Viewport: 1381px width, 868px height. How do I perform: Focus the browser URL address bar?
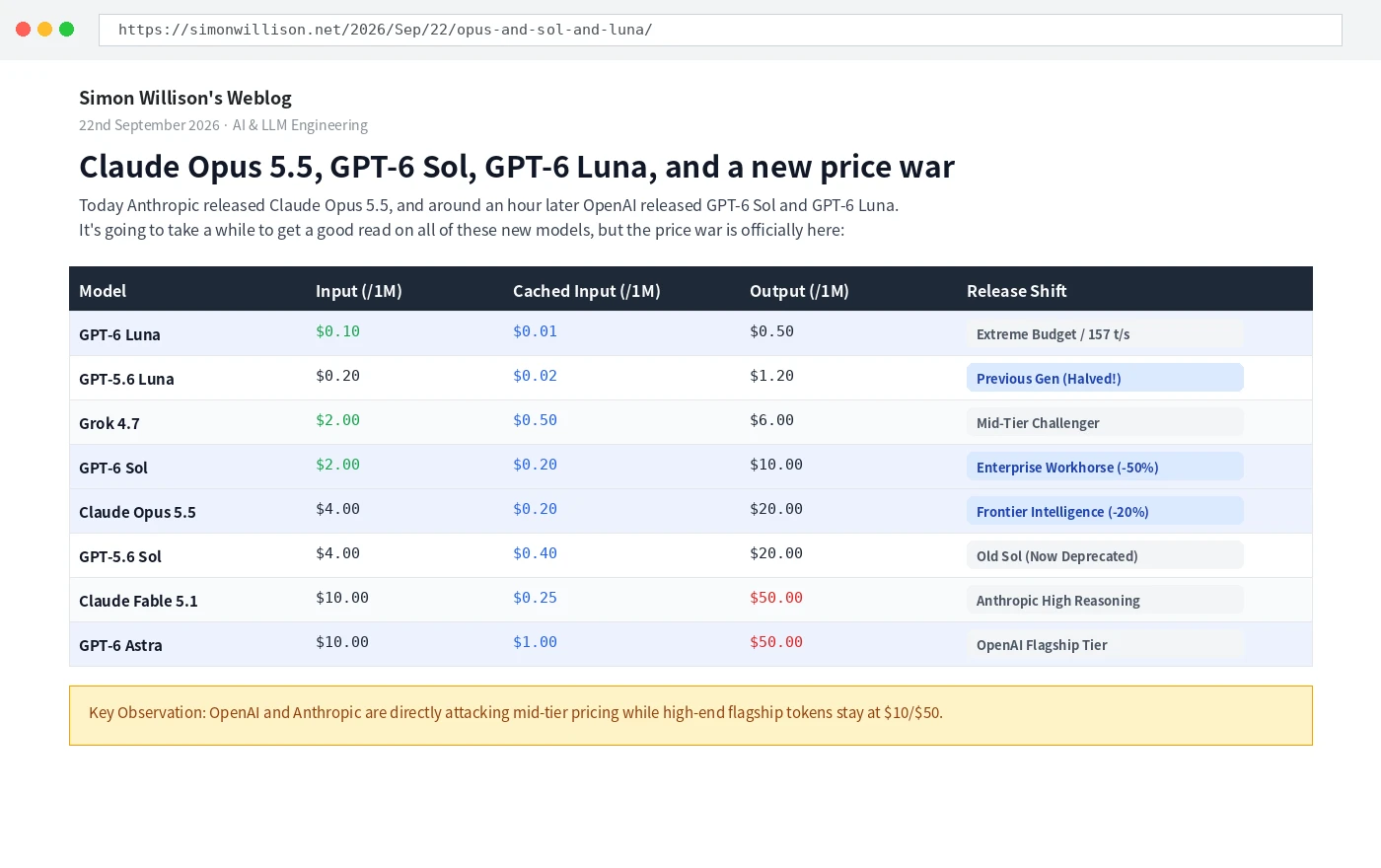720,30
